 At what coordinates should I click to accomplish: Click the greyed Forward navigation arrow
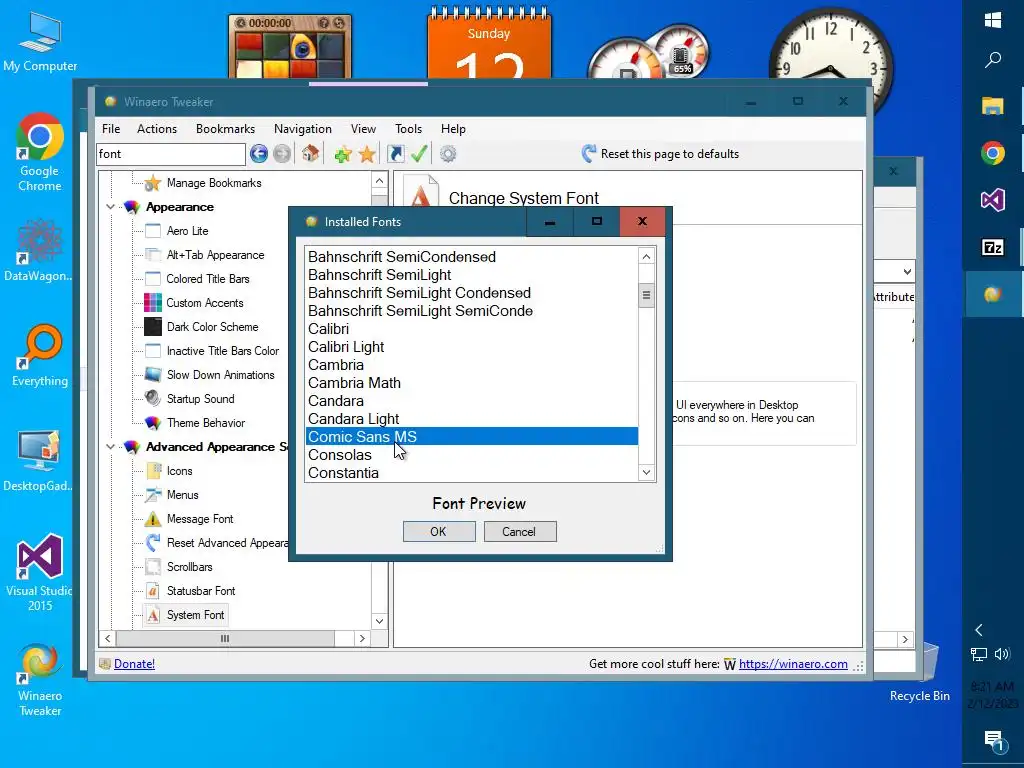(x=282, y=154)
